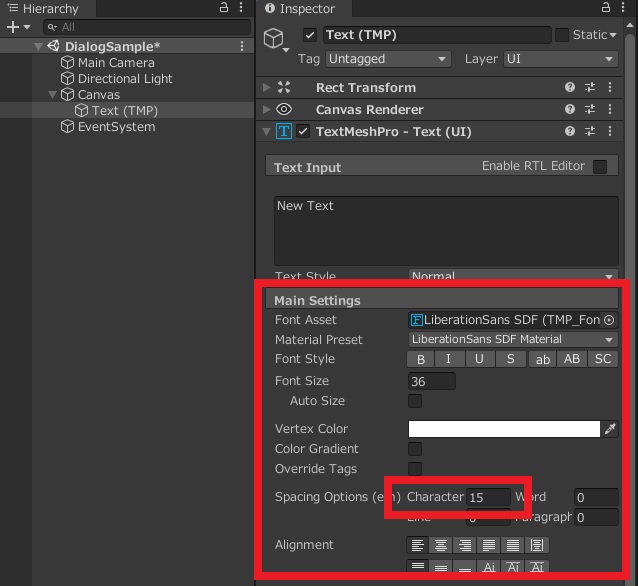Open TextMeshPro help icon
The height and width of the screenshot is (586, 638).
[570, 131]
